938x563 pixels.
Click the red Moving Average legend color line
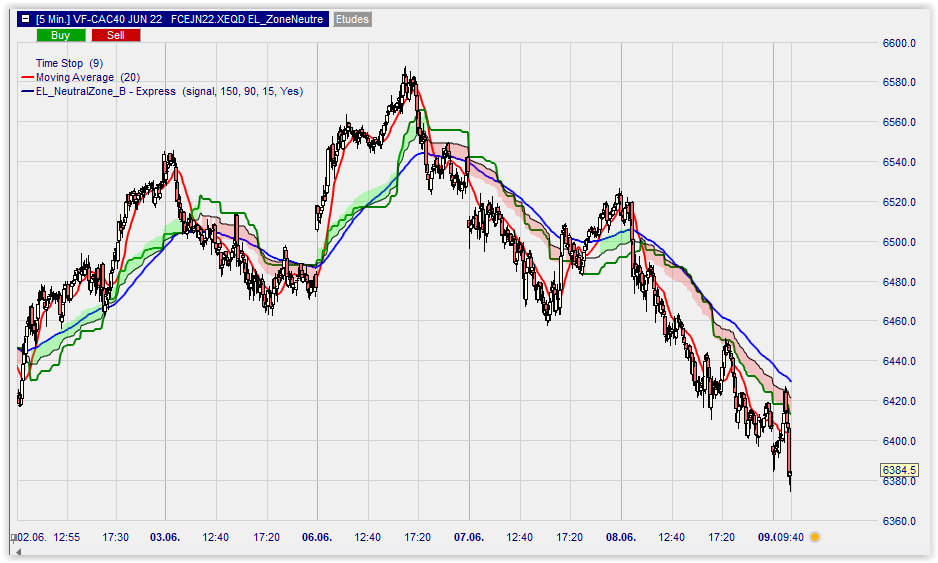[28, 77]
